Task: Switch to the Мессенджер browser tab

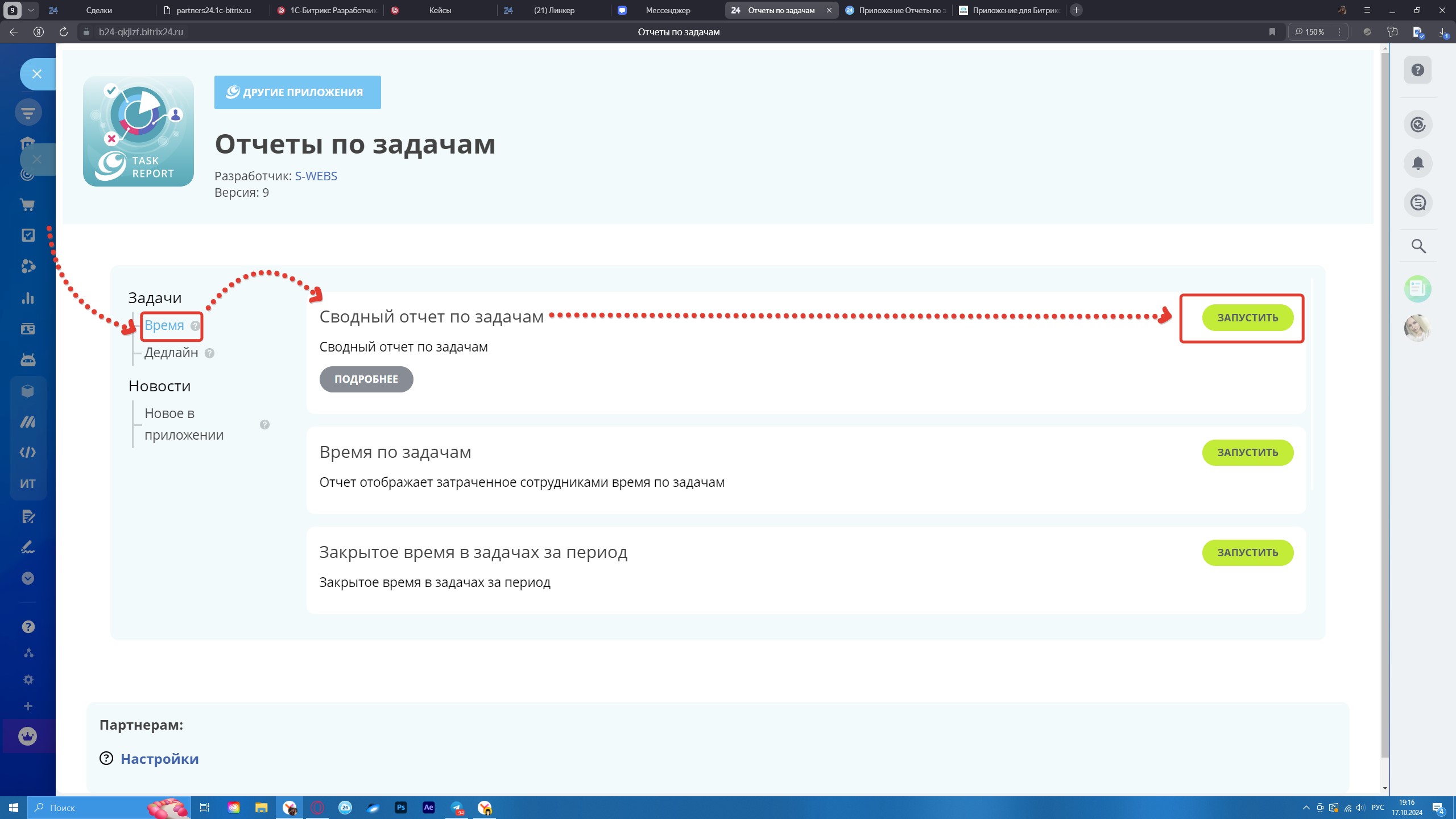Action: click(x=667, y=10)
